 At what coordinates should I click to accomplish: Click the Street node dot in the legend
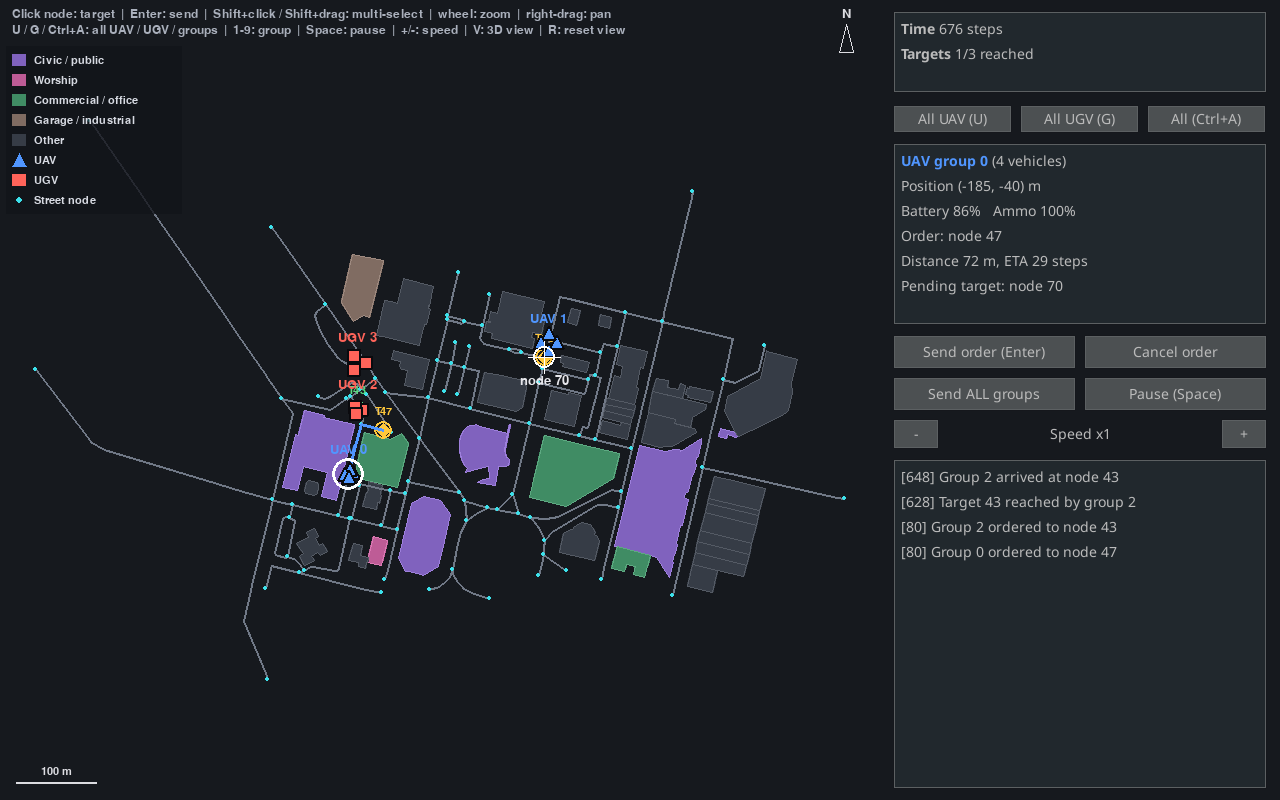pyautogui.click(x=19, y=200)
